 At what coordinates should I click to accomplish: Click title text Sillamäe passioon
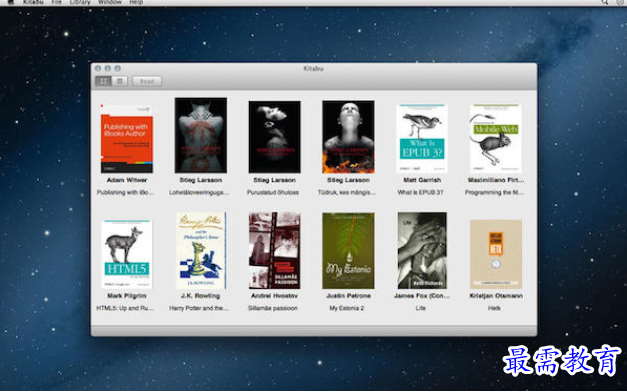tap(273, 308)
